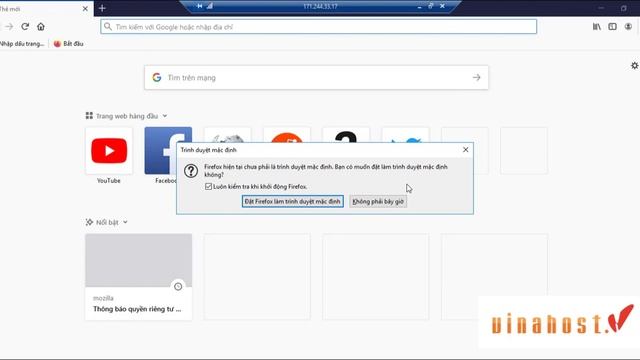This screenshot has width=640, height=360.
Task: Open 'Nhập dấu trang...' bookmark item
Action: [22, 44]
